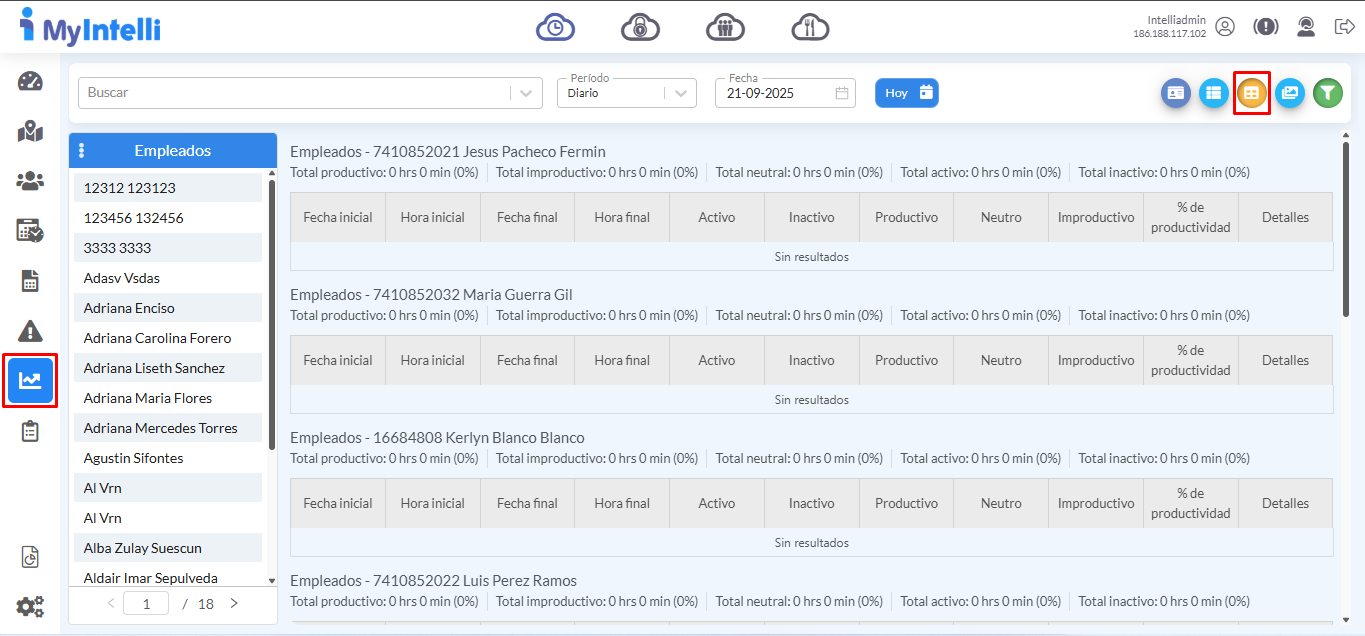The image size is (1365, 636).
Task: Switch to the orange grid view button
Action: click(1251, 93)
